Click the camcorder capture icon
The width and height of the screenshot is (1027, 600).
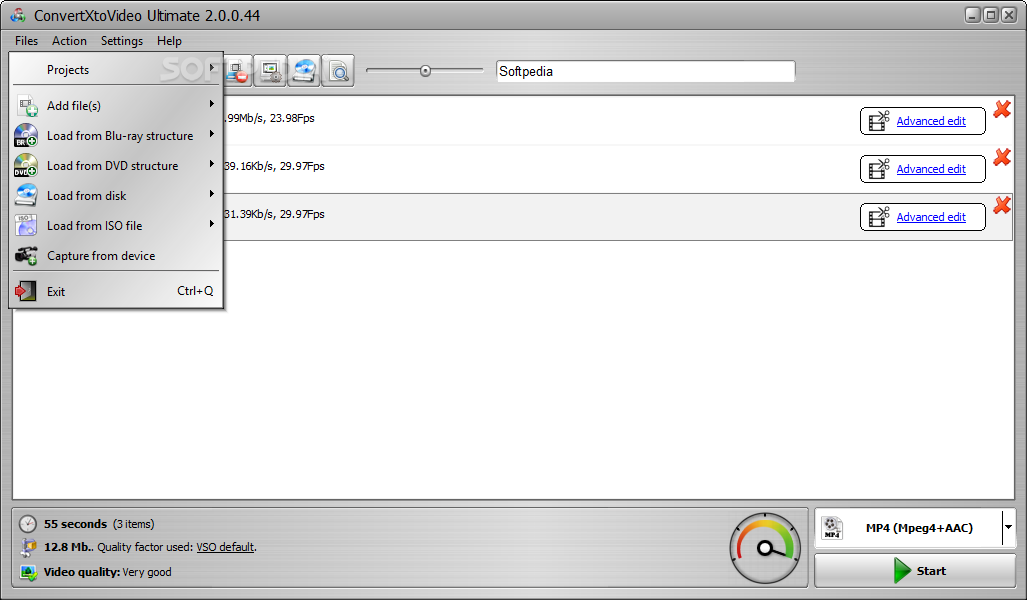[x=26, y=255]
